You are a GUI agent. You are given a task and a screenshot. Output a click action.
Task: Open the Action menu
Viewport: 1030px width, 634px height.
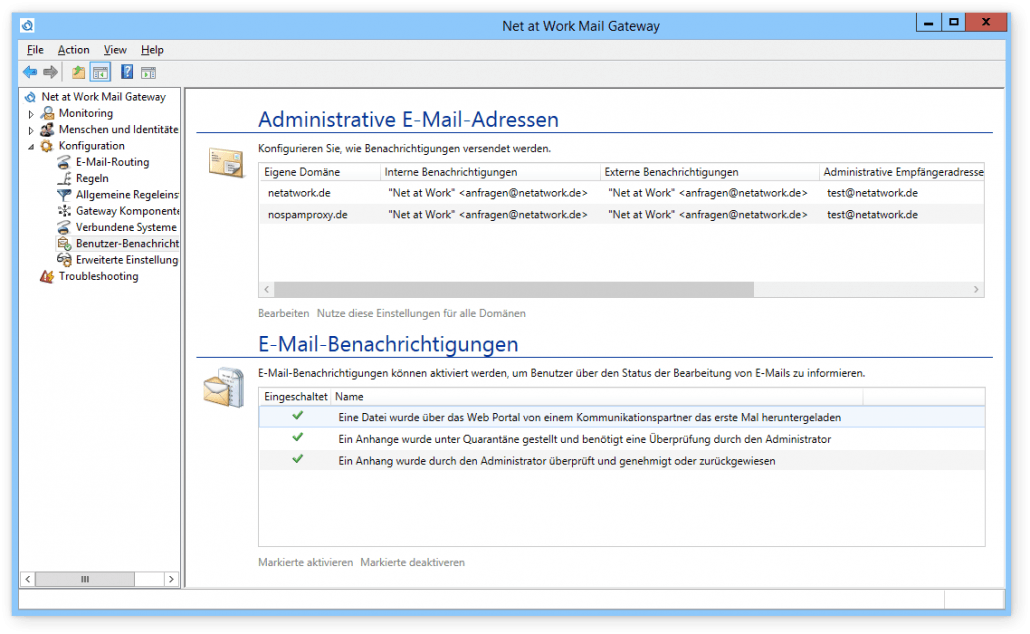click(x=73, y=50)
